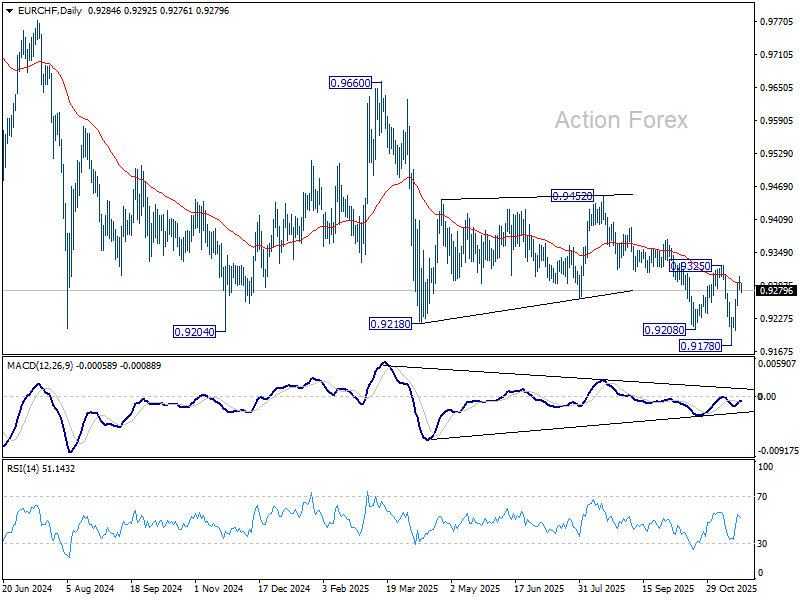Select the 19 Mar 2025 date marker
This screenshot has height=600, width=800.
pyautogui.click(x=412, y=588)
